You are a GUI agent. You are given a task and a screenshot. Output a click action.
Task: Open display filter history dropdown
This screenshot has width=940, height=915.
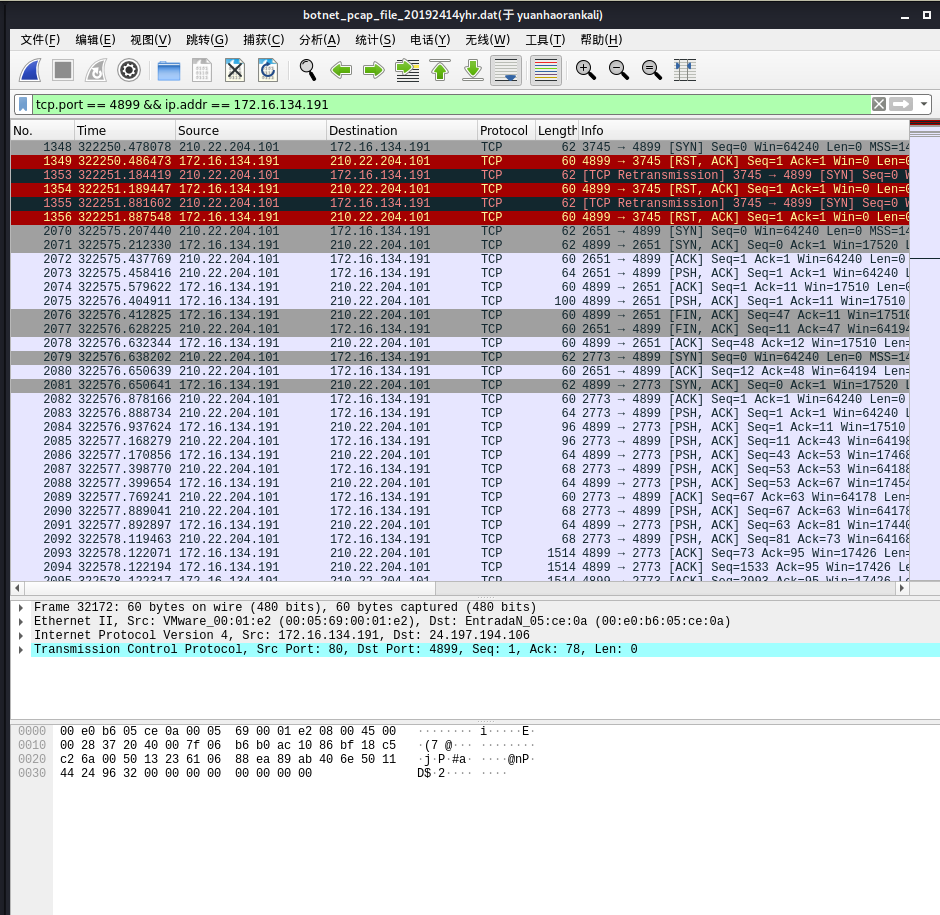click(924, 104)
